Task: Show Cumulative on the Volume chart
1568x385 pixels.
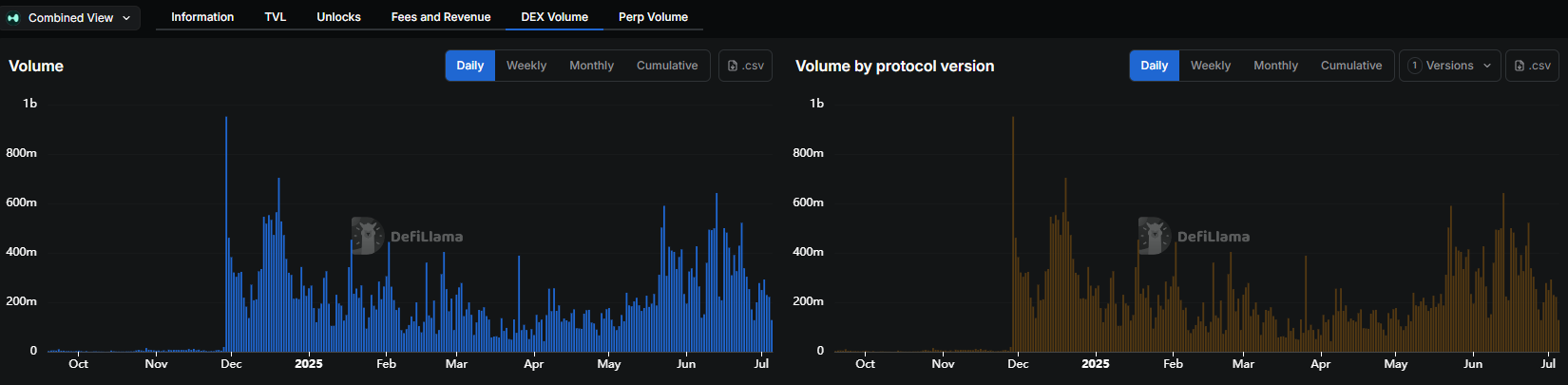Action: point(667,66)
